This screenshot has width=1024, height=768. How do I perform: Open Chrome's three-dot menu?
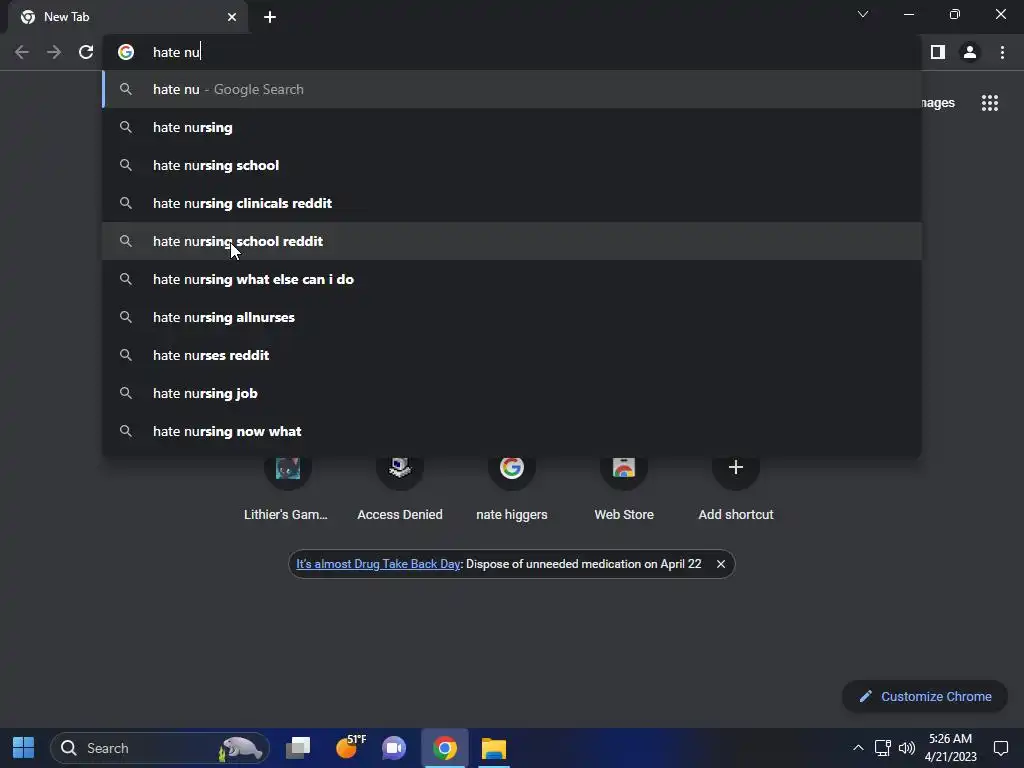(1002, 52)
